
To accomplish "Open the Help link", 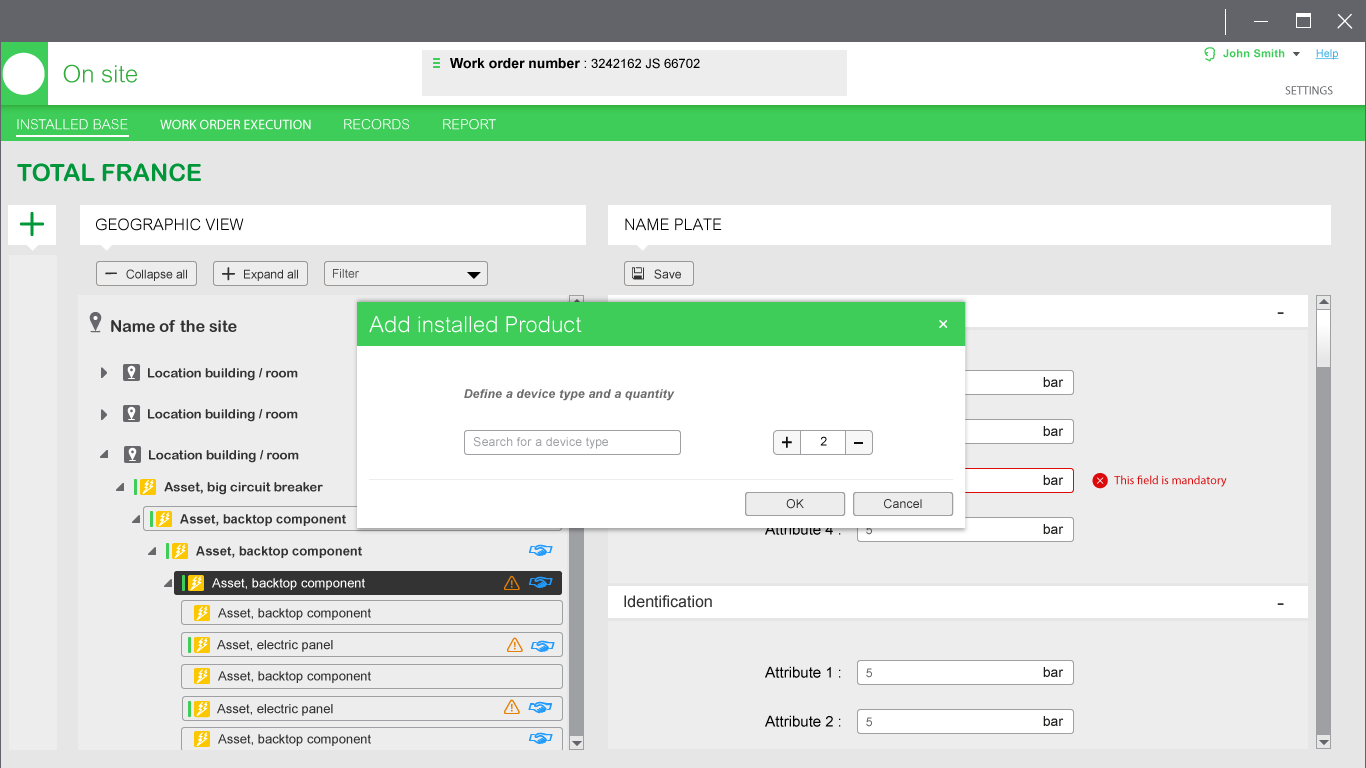I will (1327, 54).
